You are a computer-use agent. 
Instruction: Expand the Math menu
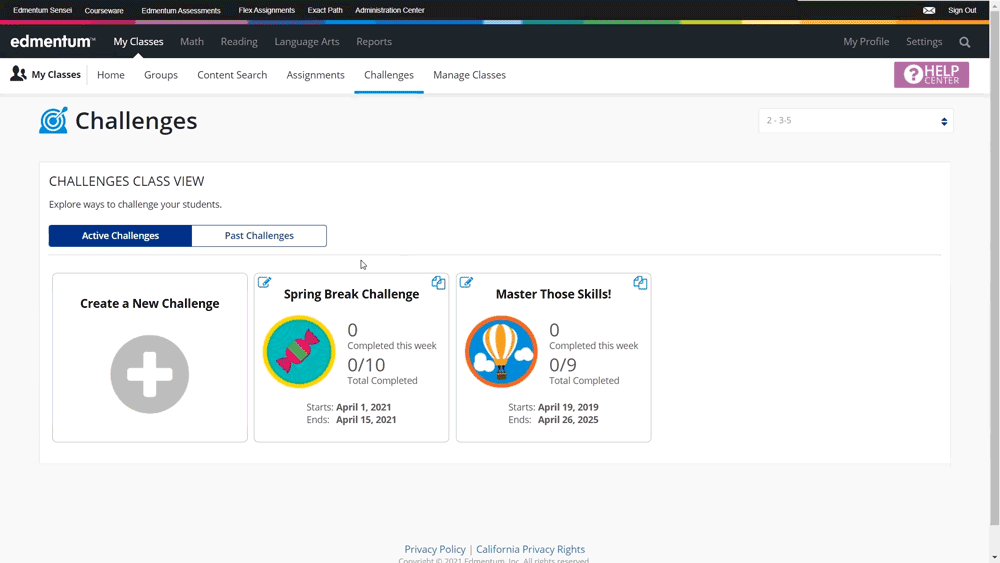tap(192, 42)
